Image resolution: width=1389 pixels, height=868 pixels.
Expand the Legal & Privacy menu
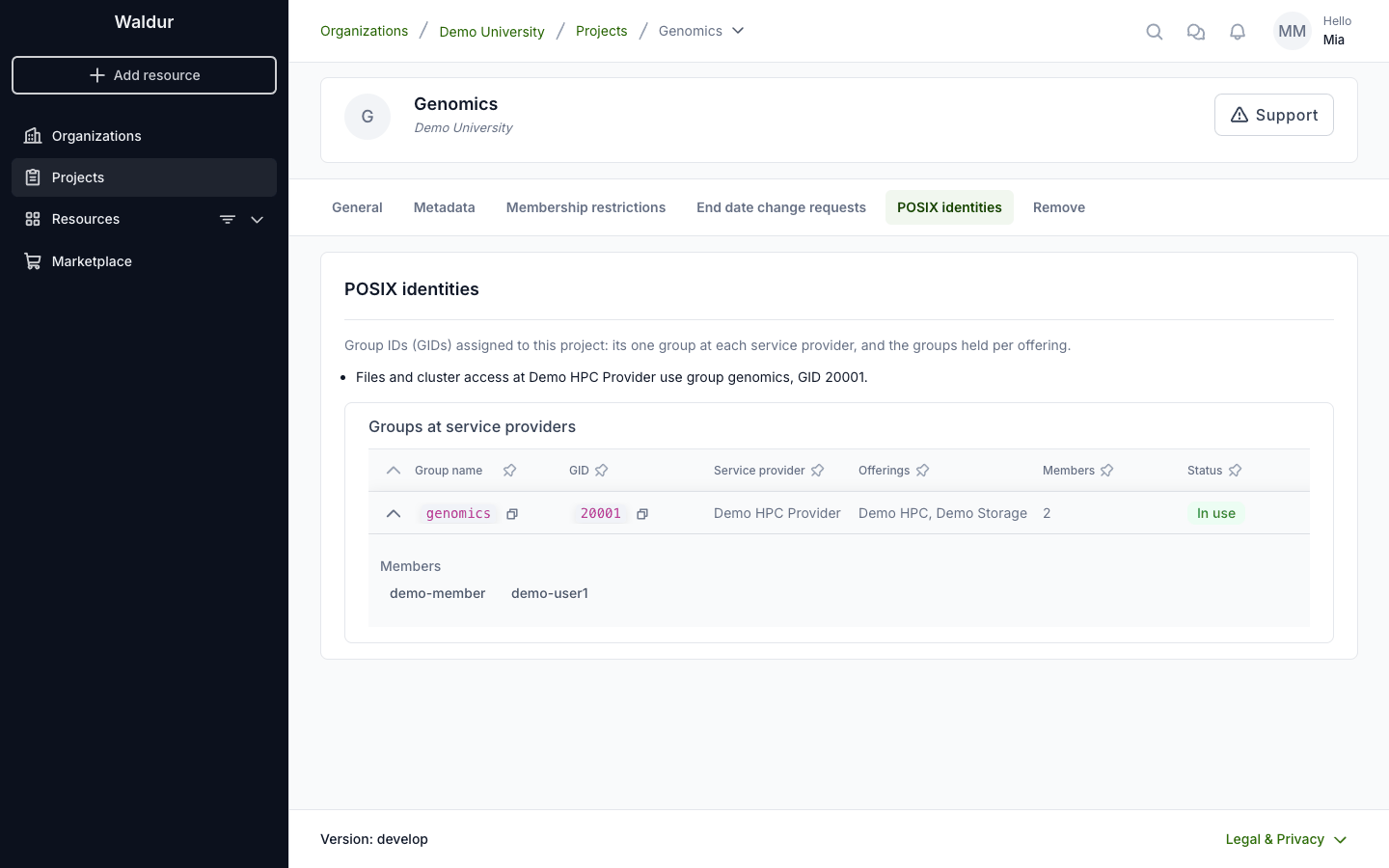point(1287,839)
